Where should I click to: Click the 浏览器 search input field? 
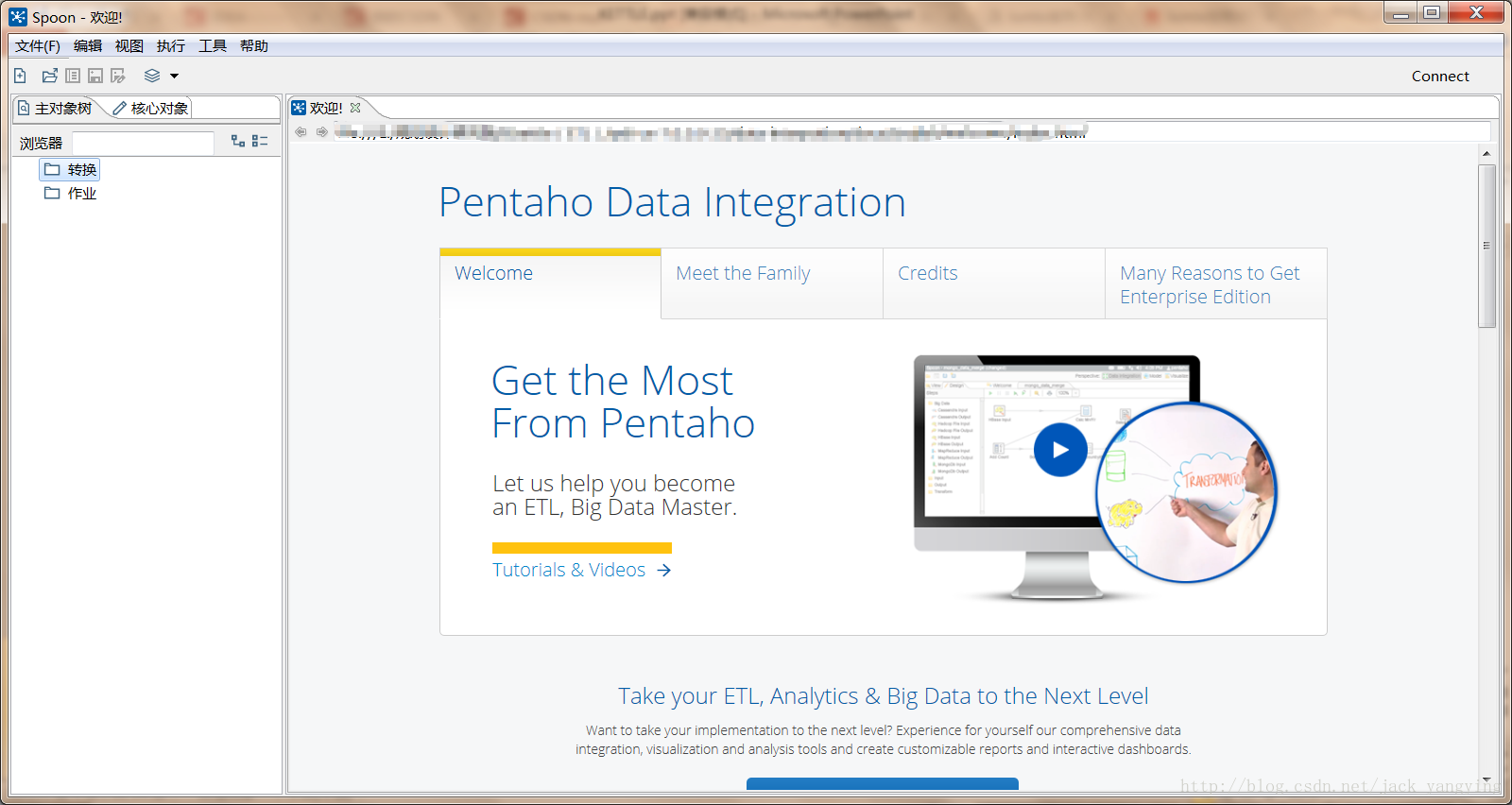[144, 143]
